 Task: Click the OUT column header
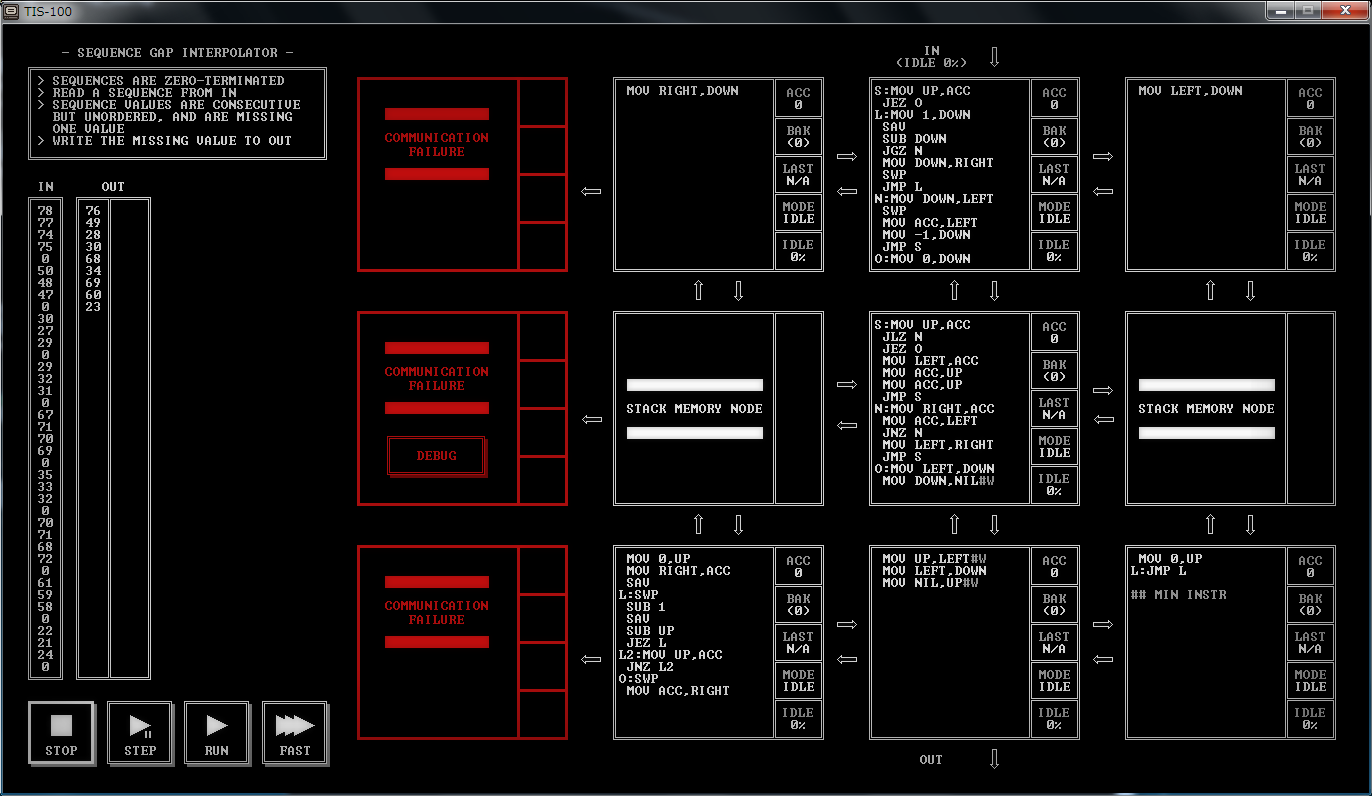coord(113,187)
